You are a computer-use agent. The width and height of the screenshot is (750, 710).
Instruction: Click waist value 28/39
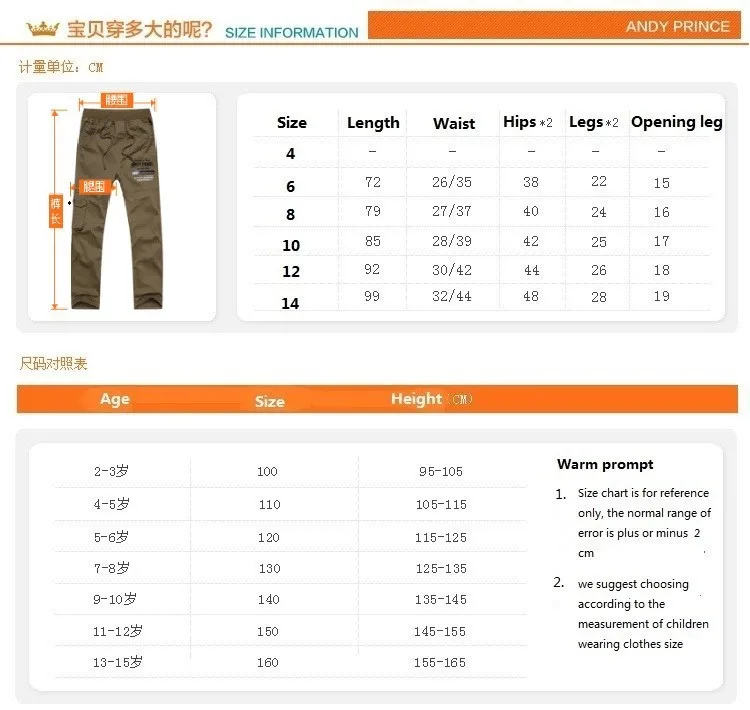[x=452, y=241]
